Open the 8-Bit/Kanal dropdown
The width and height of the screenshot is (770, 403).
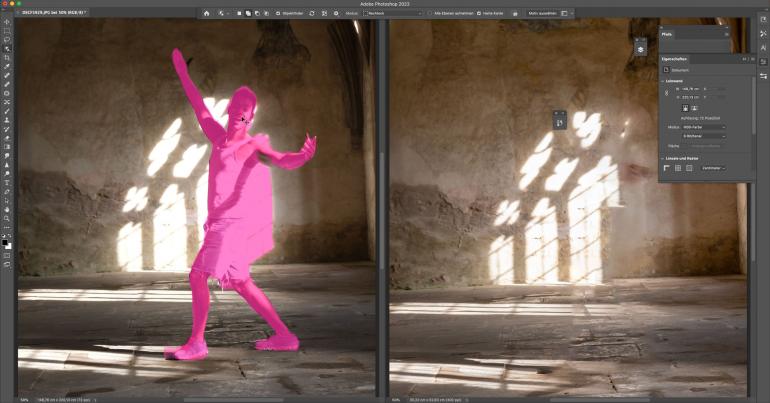pos(704,136)
